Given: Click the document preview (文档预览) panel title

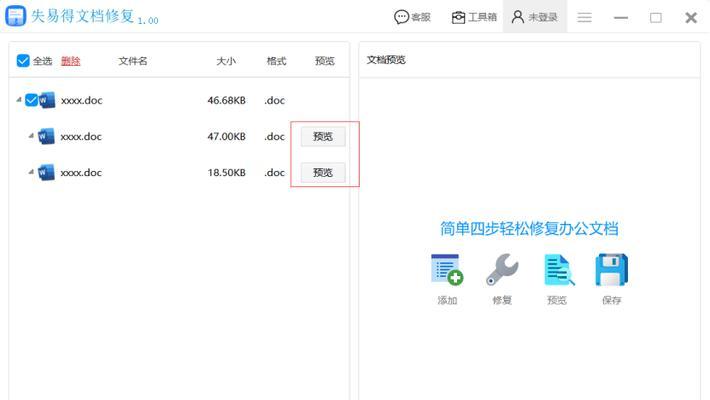Looking at the screenshot, I should point(386,60).
